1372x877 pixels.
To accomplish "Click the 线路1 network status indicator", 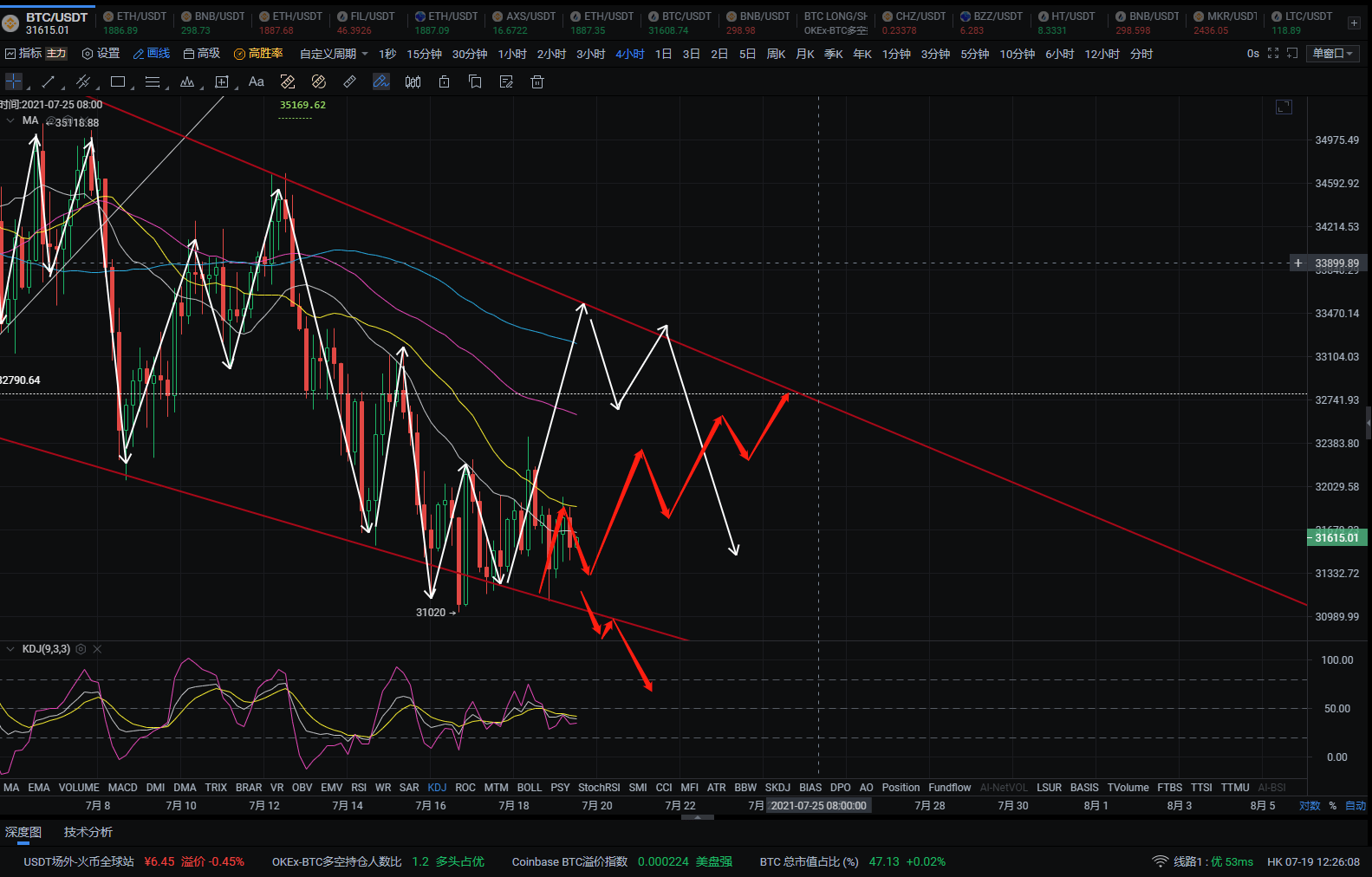I will click(1203, 861).
